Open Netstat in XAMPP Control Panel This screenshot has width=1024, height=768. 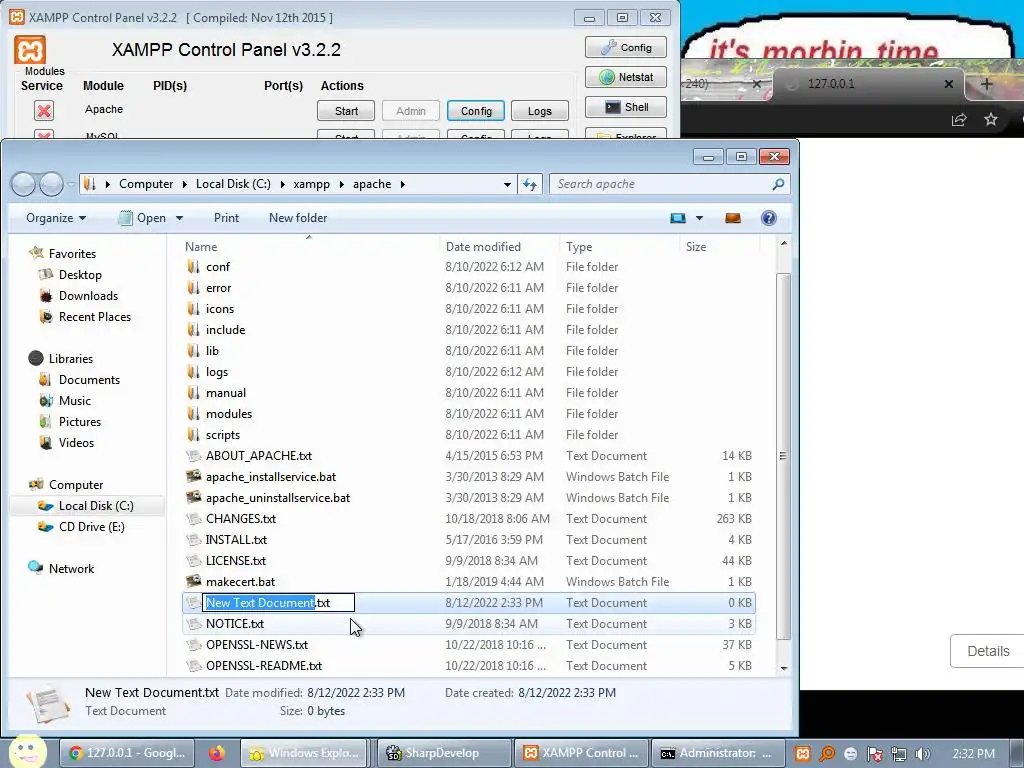626,77
